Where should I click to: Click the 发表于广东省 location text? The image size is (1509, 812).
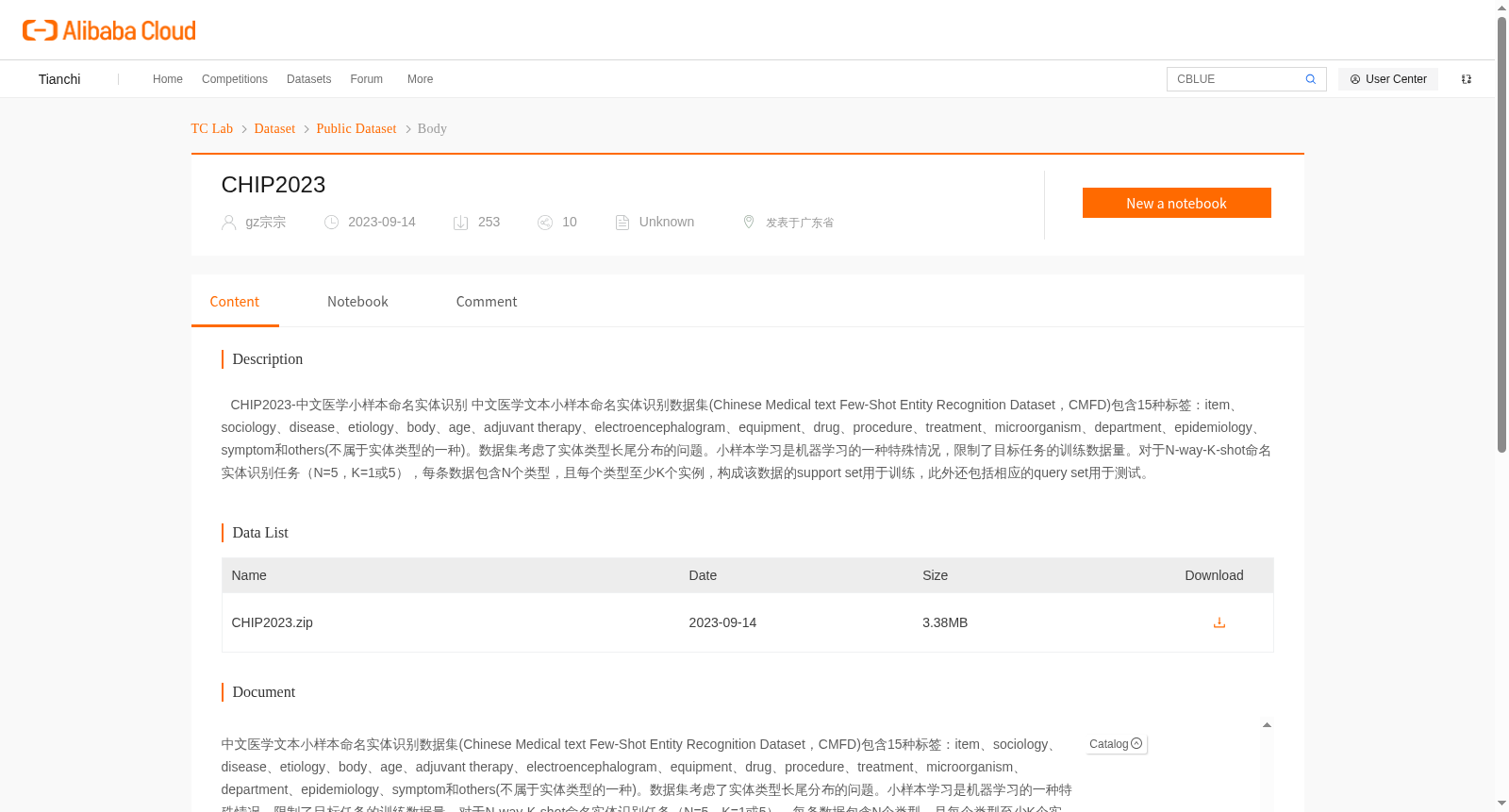[800, 223]
